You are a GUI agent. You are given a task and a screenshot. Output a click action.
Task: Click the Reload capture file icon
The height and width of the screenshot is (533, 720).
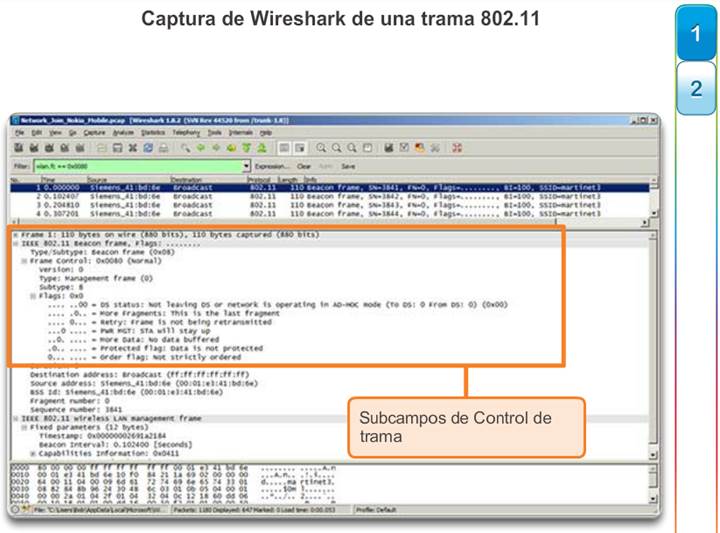(x=148, y=148)
